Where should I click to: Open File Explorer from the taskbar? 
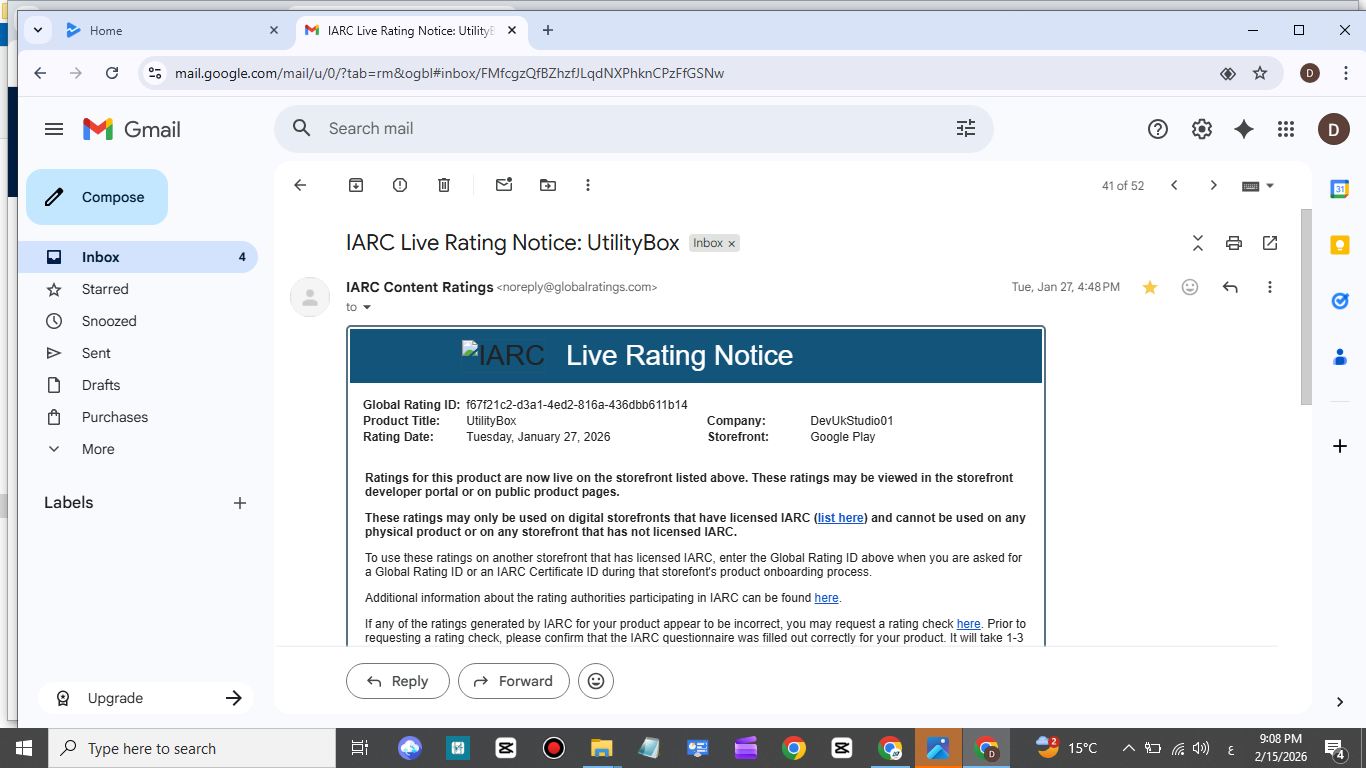pyautogui.click(x=601, y=748)
